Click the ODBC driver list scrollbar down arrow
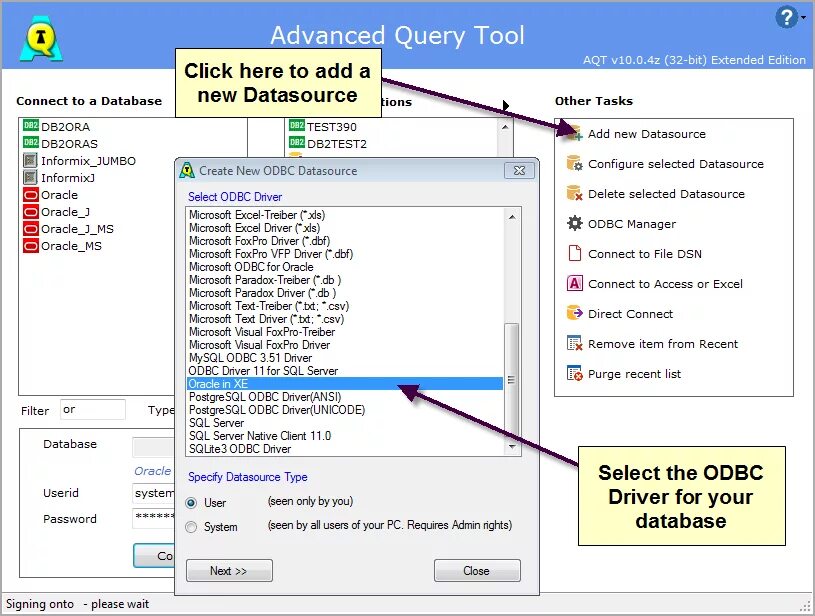The height and width of the screenshot is (616, 815). pos(512,447)
